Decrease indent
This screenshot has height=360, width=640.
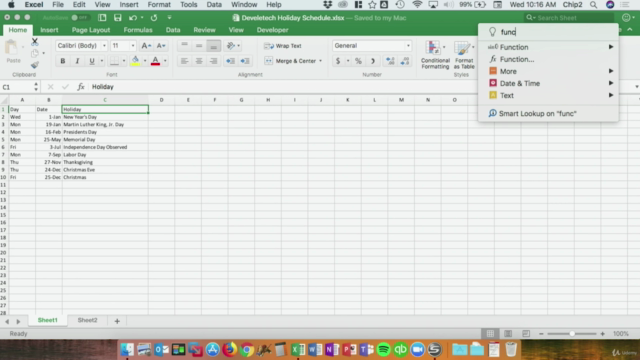pyautogui.click(x=230, y=61)
